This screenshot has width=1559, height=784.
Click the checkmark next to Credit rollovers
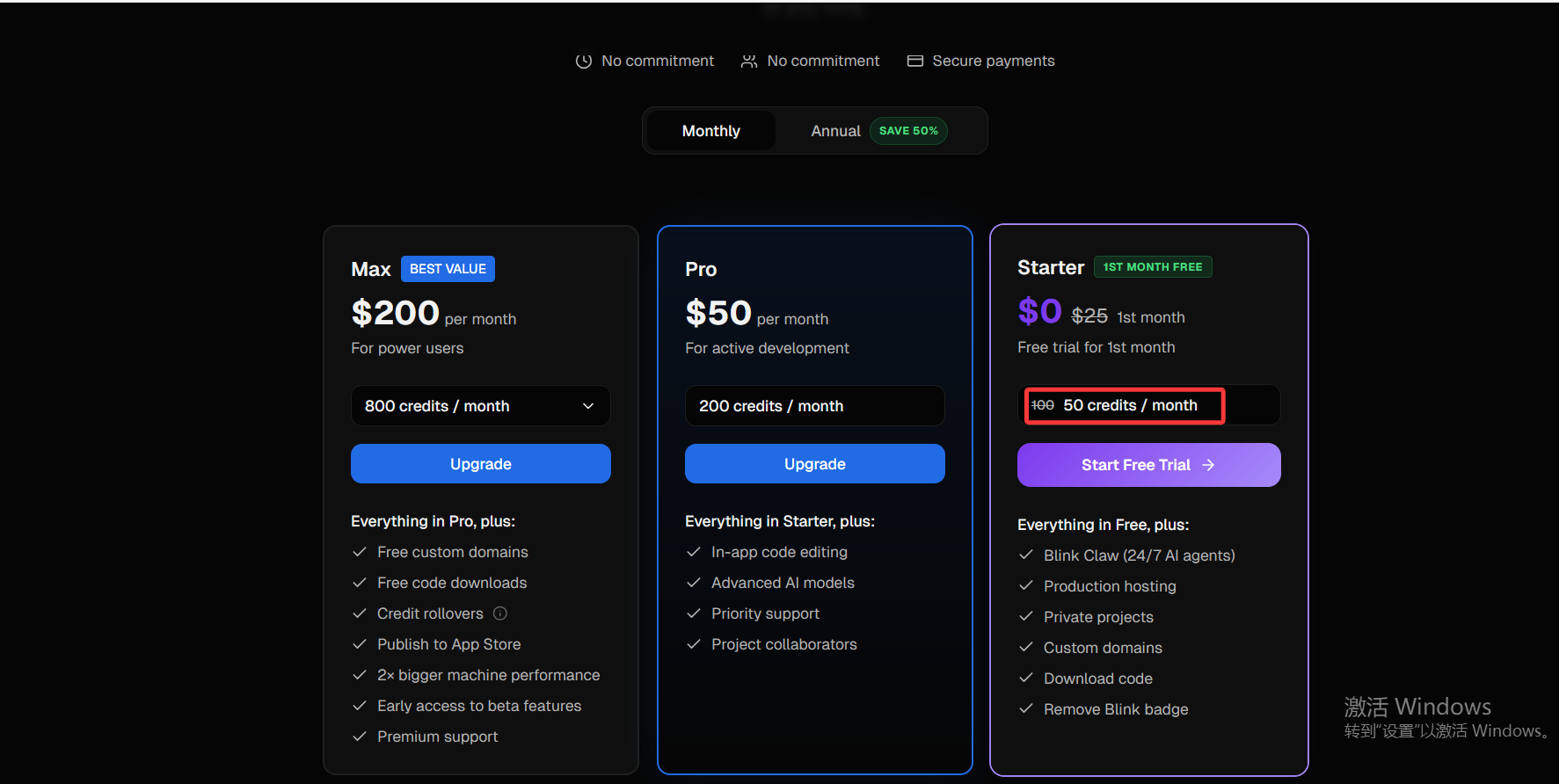359,613
